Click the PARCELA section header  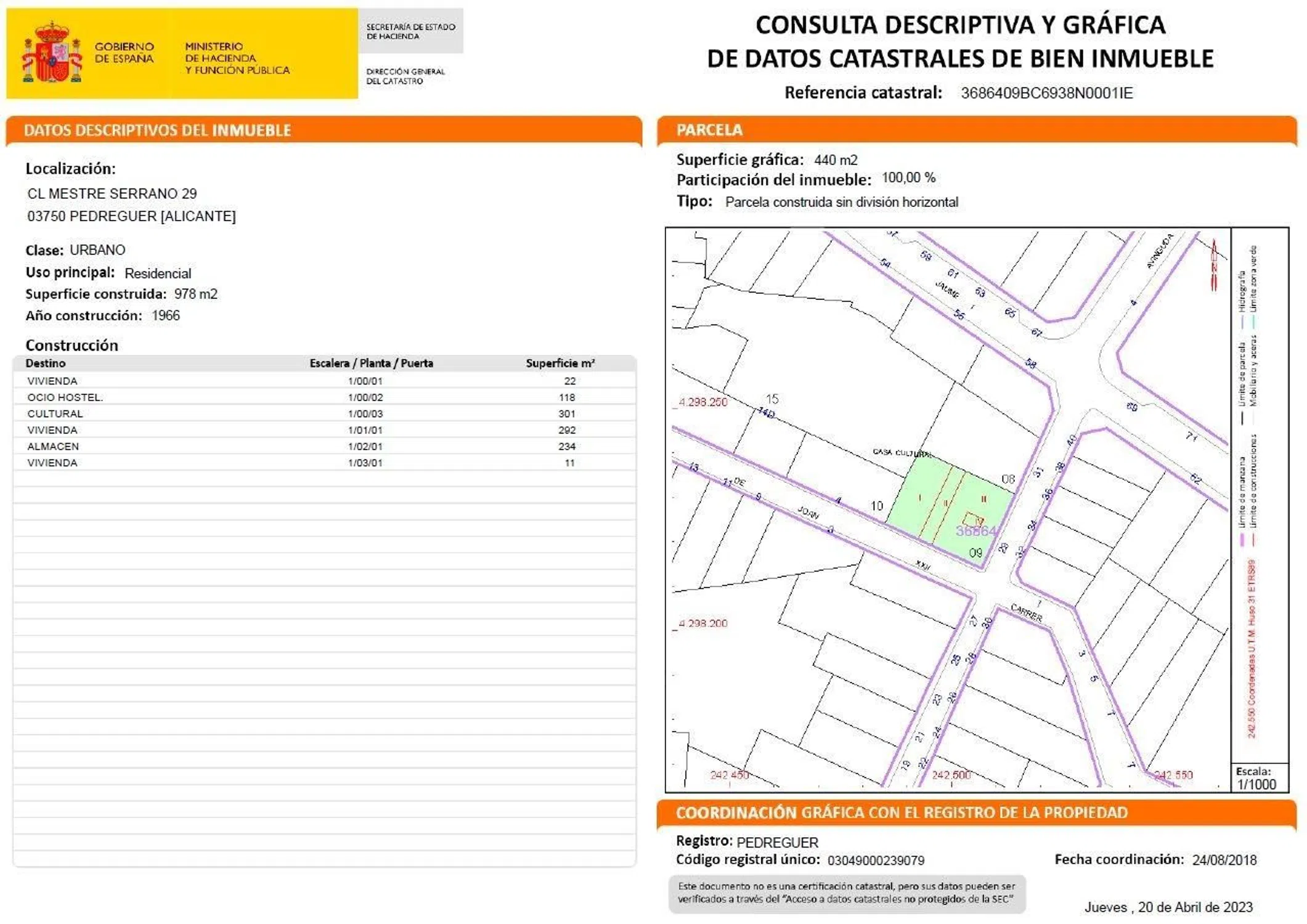709,130
